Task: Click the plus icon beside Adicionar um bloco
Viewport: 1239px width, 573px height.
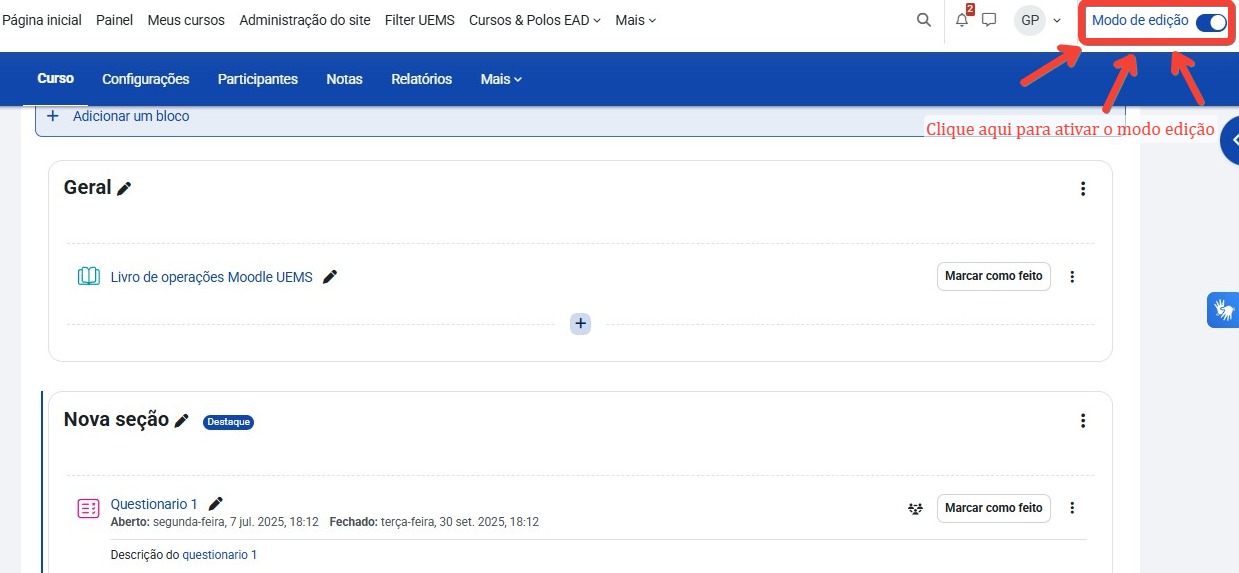Action: click(x=53, y=116)
